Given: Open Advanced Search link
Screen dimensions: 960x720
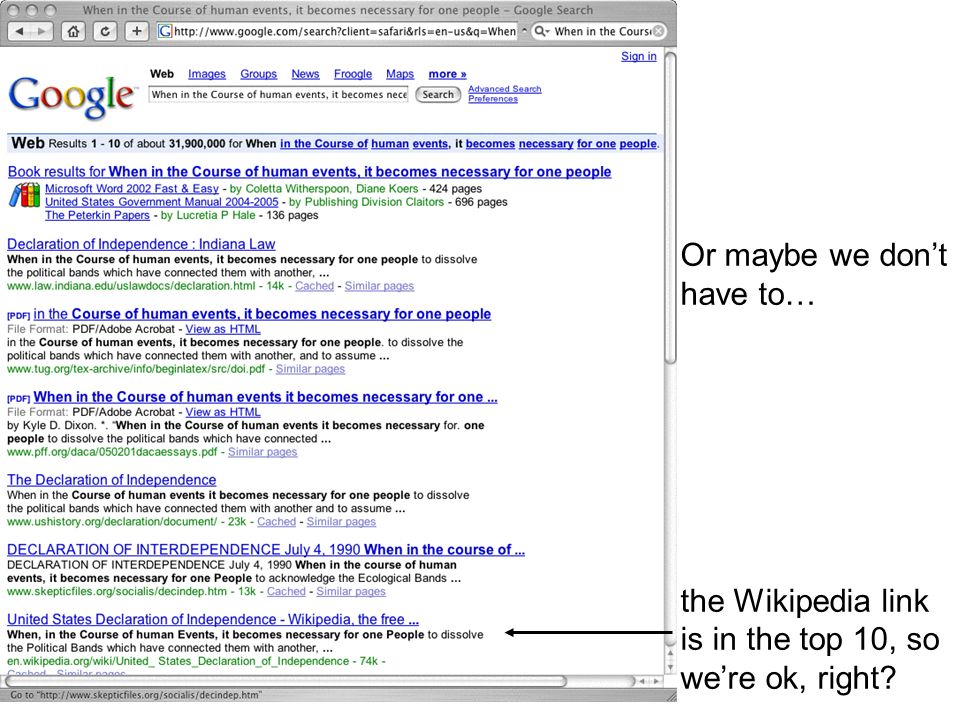Looking at the screenshot, I should point(504,89).
